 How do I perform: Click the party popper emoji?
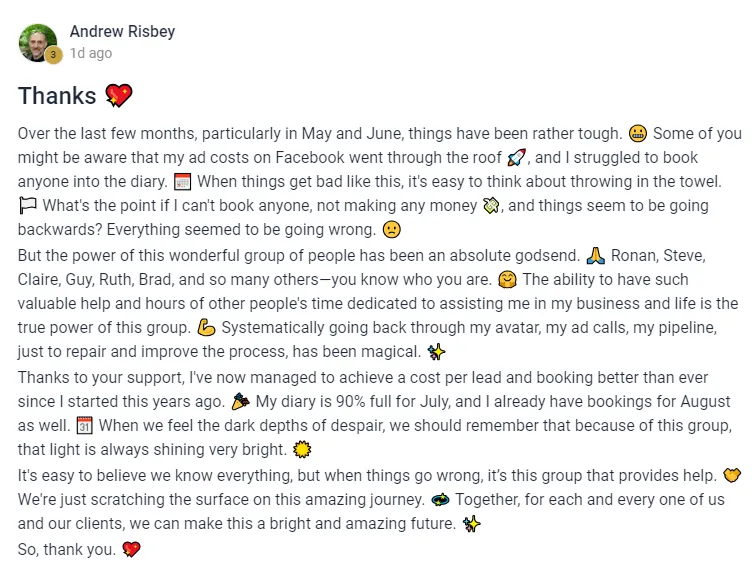tap(240, 401)
